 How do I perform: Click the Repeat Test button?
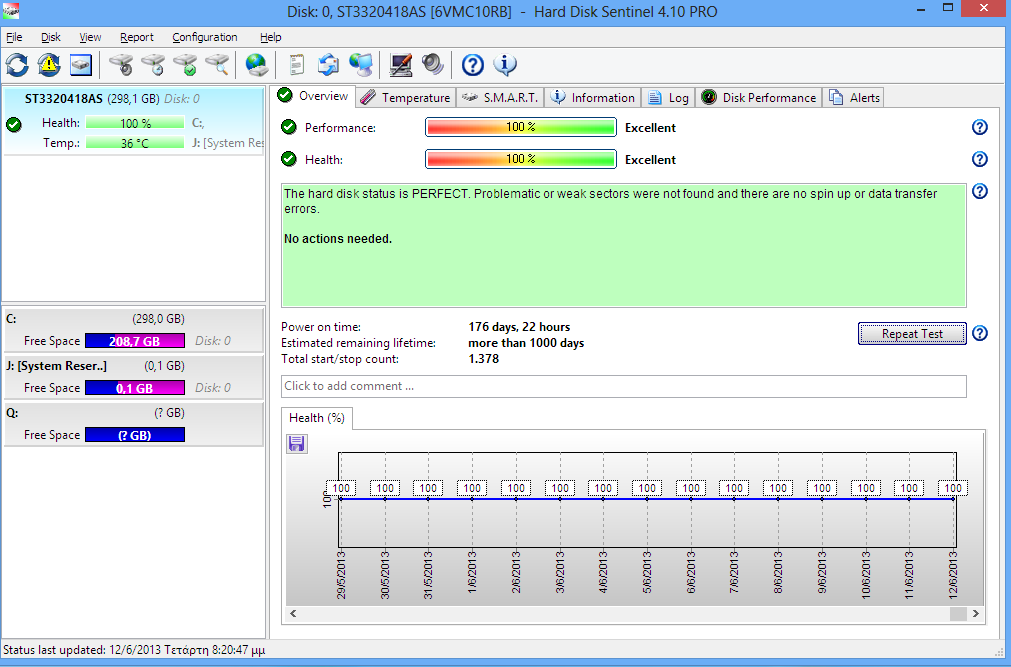pos(912,334)
